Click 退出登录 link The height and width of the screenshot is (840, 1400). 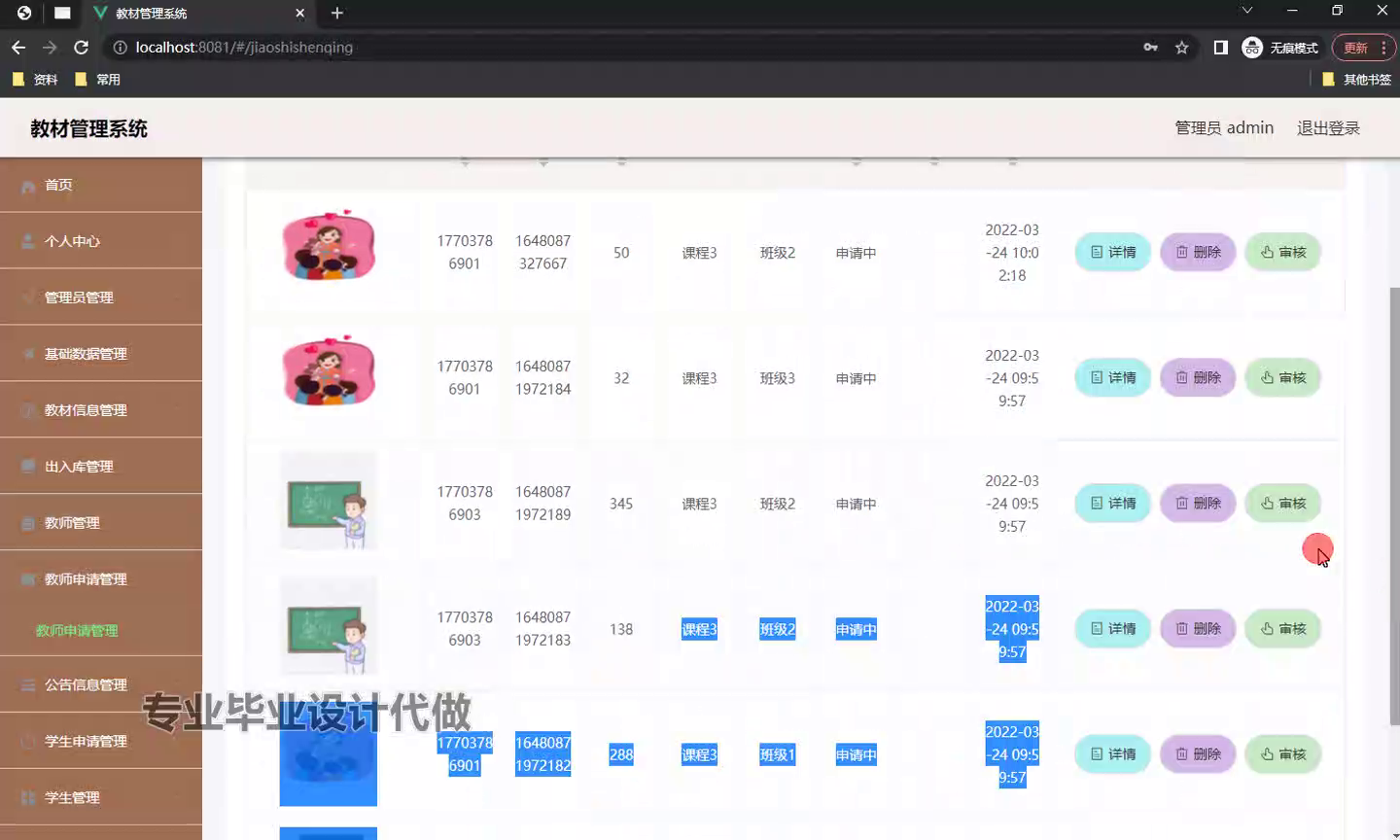[1328, 128]
